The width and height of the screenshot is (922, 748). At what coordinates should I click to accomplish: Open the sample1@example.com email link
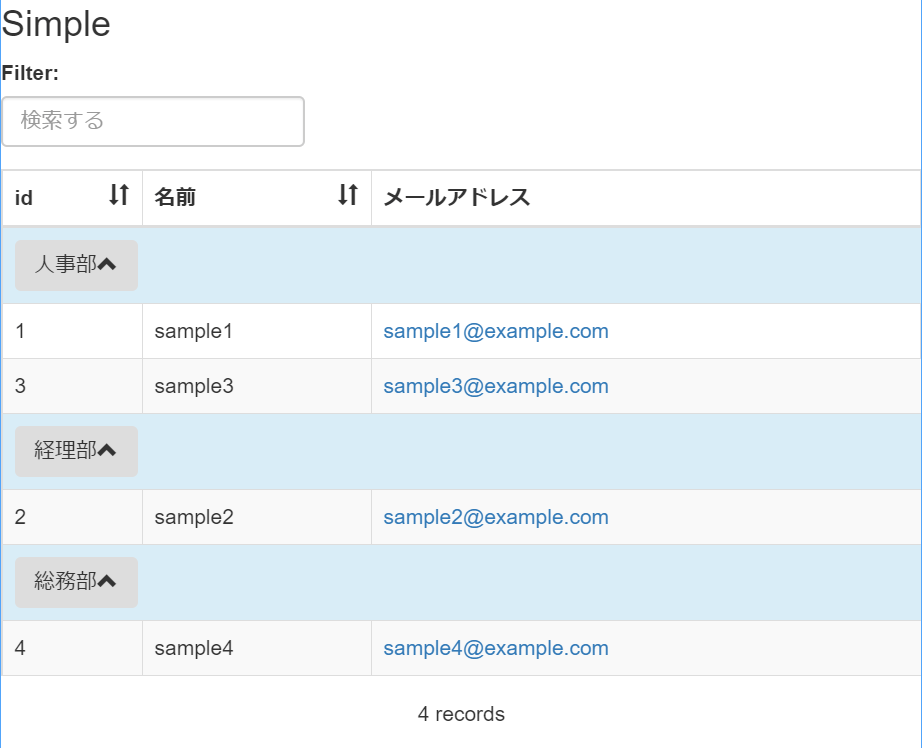(495, 331)
